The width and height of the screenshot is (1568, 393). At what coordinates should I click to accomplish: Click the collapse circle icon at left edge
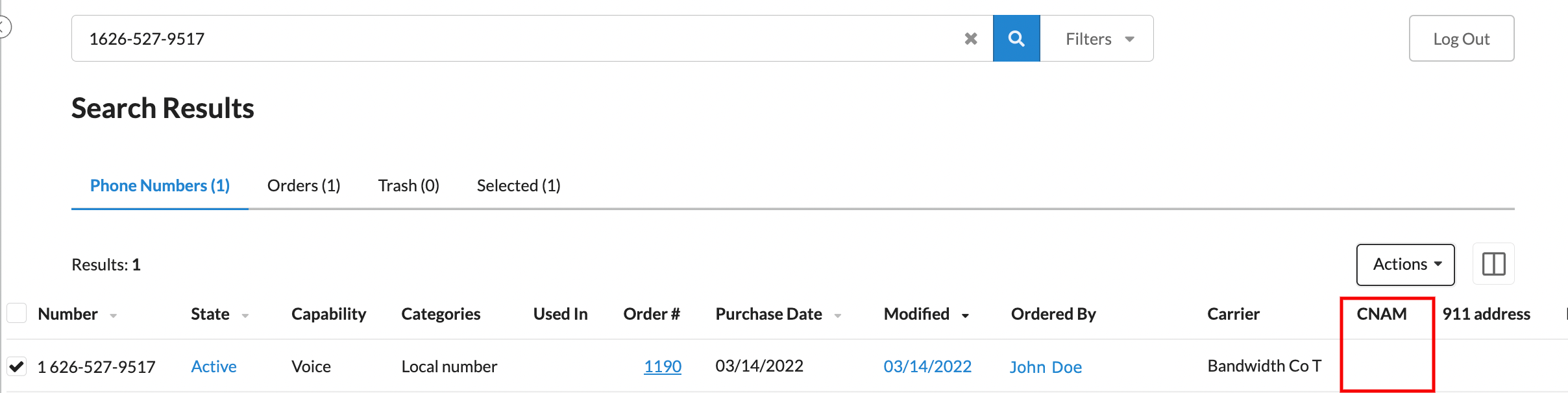coord(4,27)
